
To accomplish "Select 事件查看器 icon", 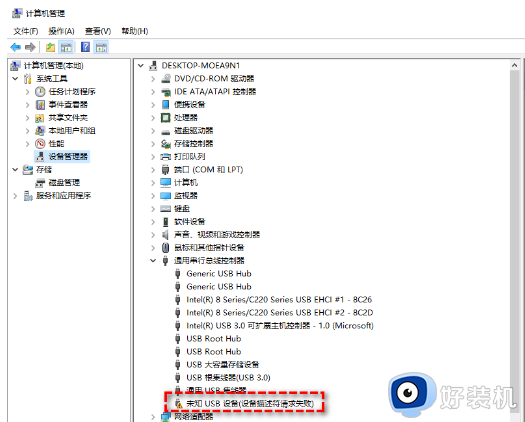I will pos(40,105).
